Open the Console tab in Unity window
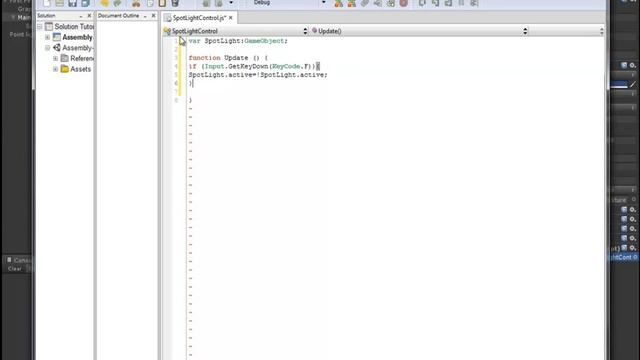The width and height of the screenshot is (640, 360). pyautogui.click(x=18, y=260)
